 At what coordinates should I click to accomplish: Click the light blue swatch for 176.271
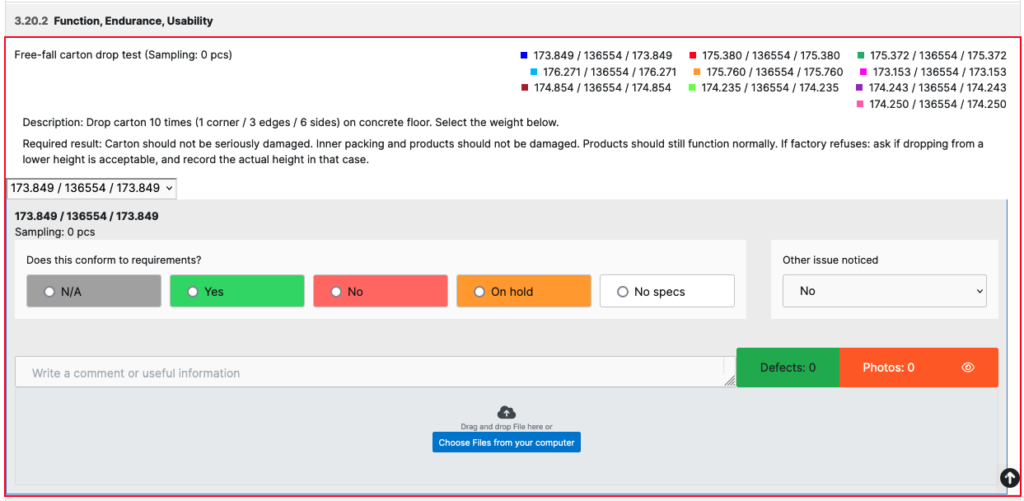(534, 72)
